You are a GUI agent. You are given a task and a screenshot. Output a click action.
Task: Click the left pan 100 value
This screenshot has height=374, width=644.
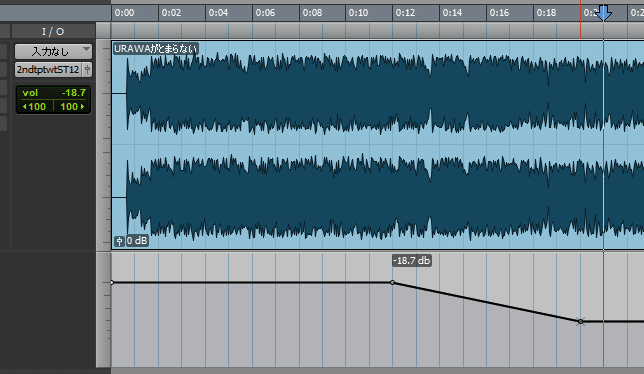point(34,107)
